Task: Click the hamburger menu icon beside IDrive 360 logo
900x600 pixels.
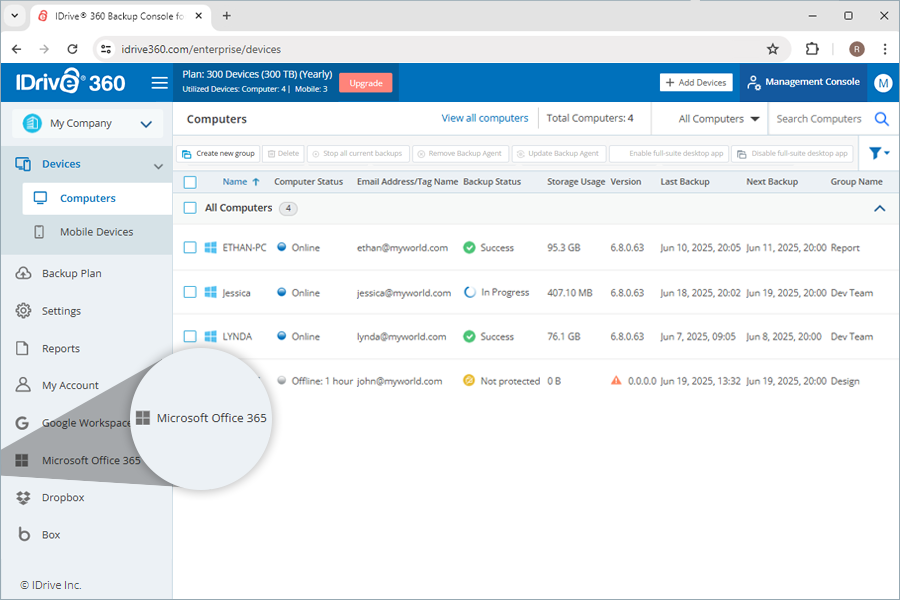Action: point(159,83)
